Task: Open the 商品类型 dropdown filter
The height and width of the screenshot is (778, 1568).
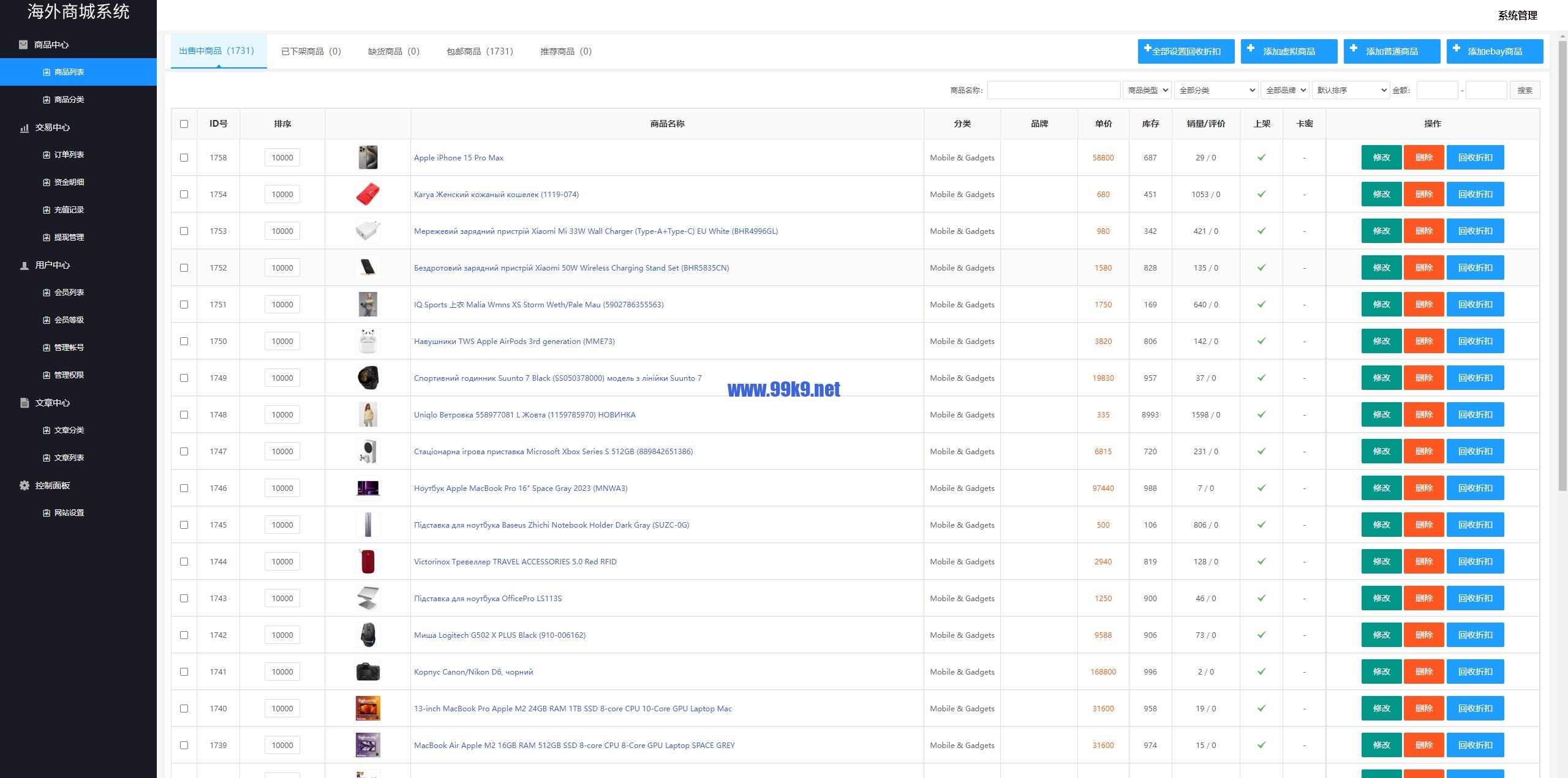Action: coord(1147,90)
